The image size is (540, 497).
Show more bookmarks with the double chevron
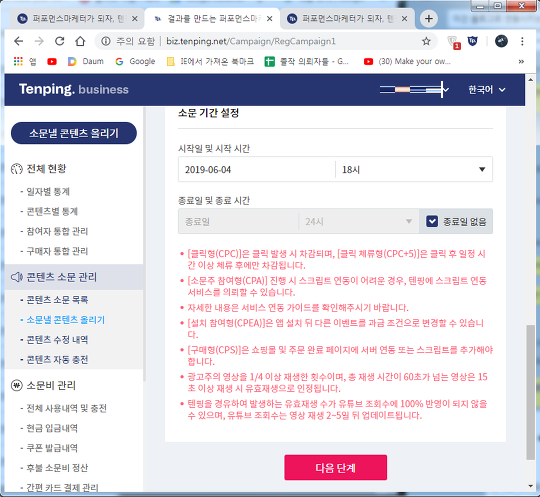click(521, 61)
